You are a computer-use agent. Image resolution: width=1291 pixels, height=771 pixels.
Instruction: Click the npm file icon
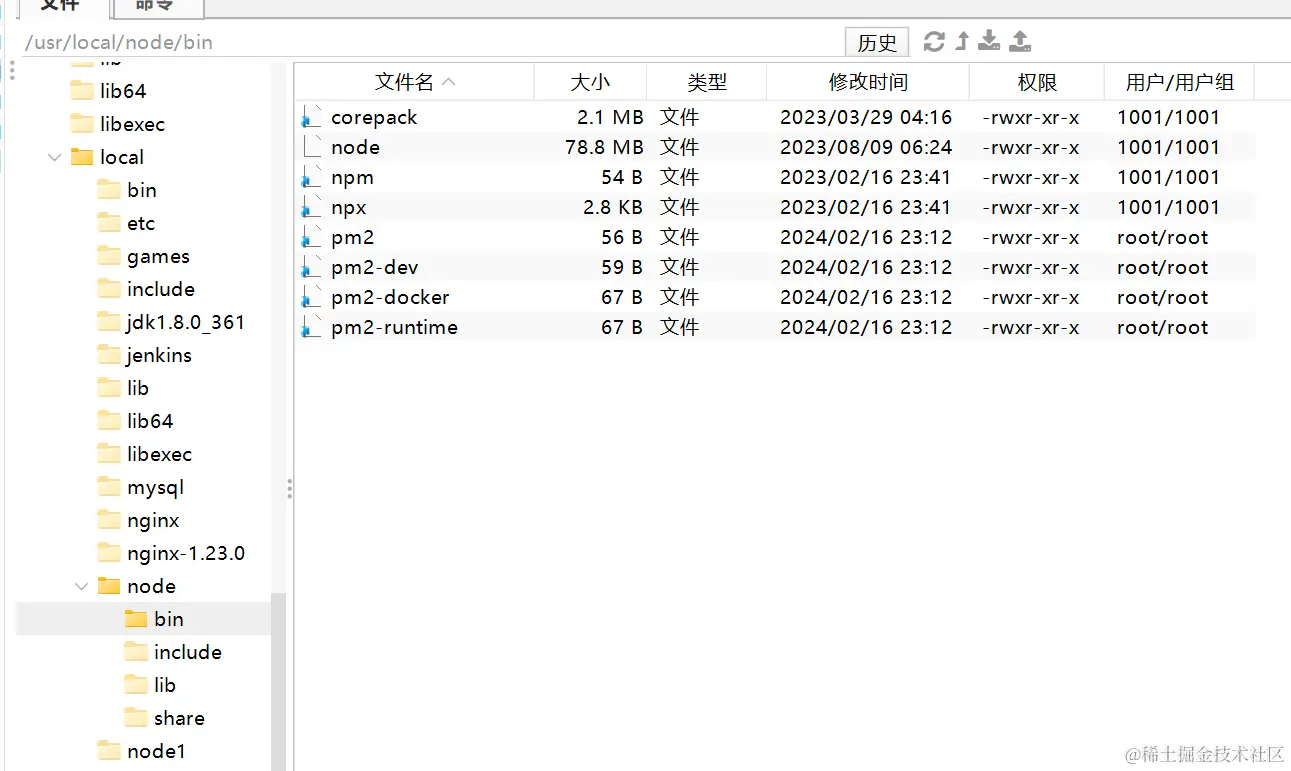click(x=312, y=178)
